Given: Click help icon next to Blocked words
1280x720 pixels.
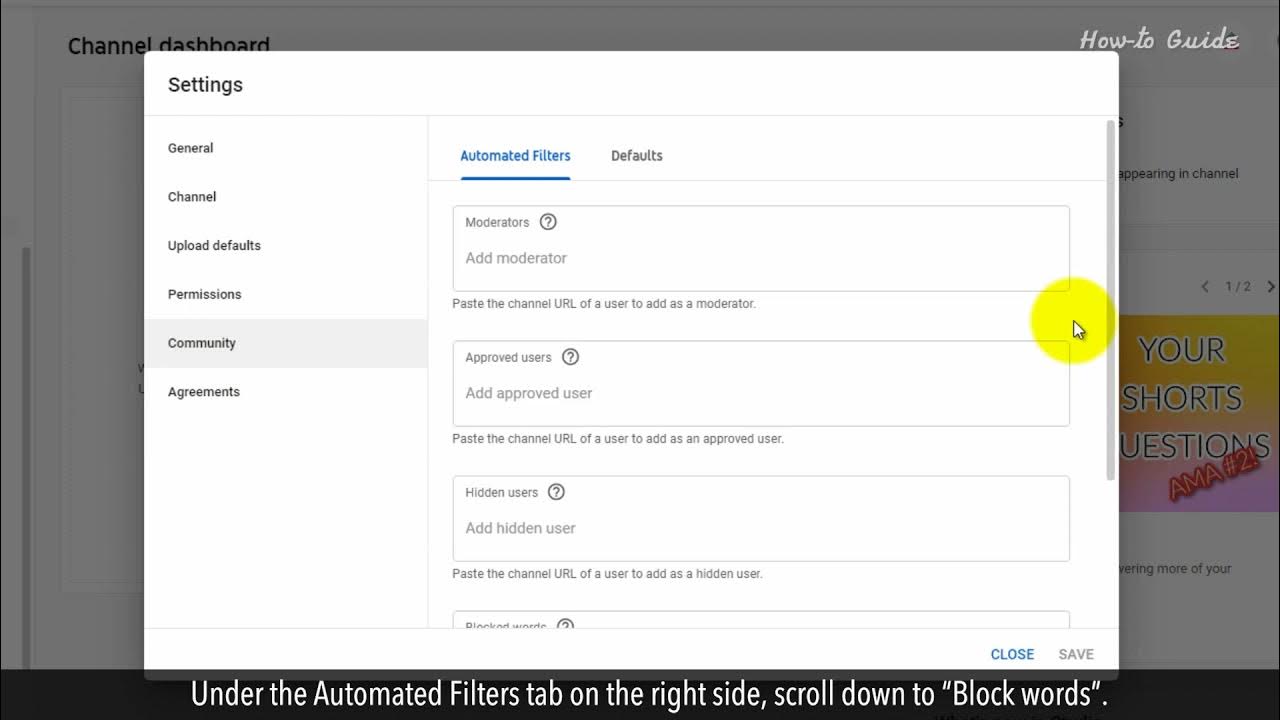Looking at the screenshot, I should pos(565,626).
